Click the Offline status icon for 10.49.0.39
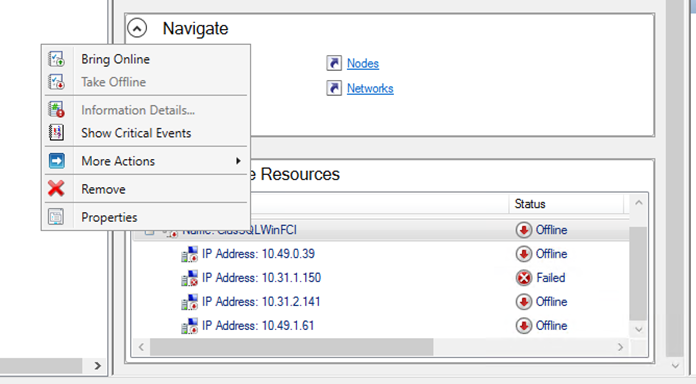Viewport: 696px width, 384px height. [x=524, y=254]
